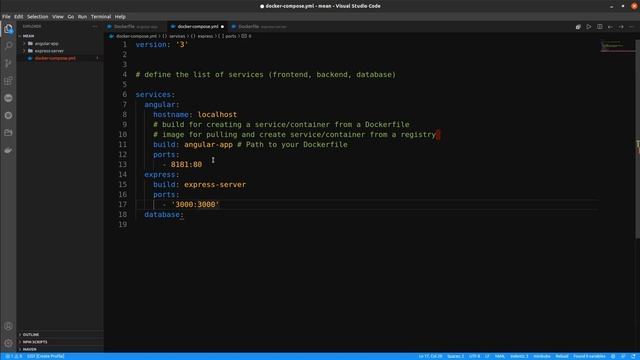Open the Docker view whale icon
640x360 pixels.
coord(8,150)
